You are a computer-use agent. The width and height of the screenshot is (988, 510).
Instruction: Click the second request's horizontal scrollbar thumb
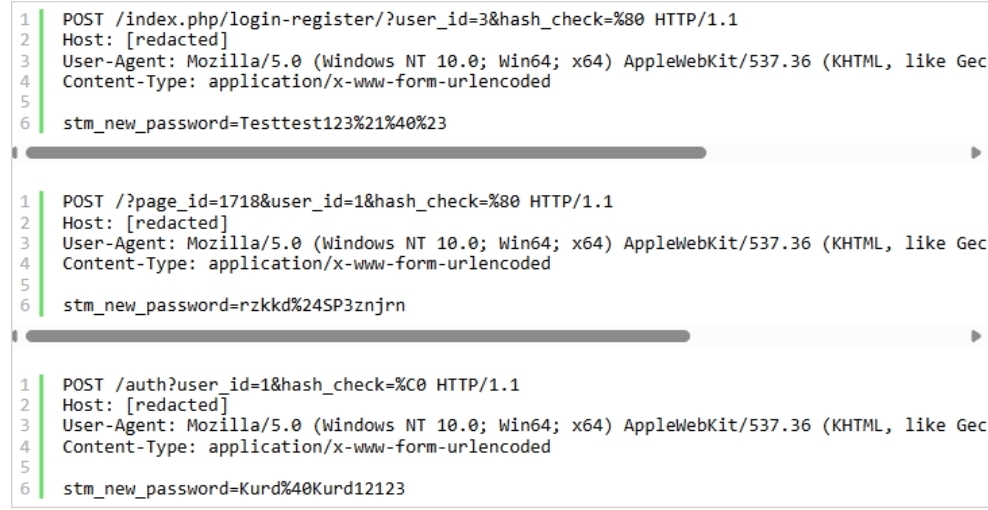click(357, 336)
